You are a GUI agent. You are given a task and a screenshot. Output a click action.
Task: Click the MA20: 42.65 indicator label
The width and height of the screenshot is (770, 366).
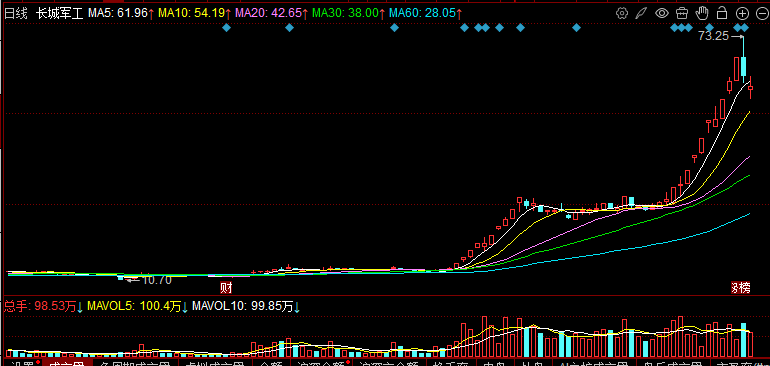pos(272,13)
